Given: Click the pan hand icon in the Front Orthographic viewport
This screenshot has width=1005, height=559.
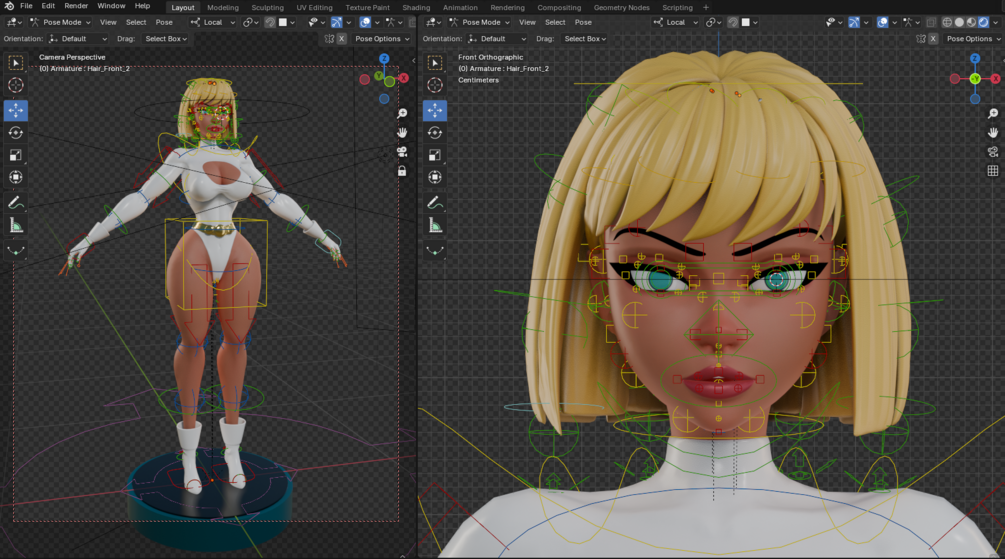Looking at the screenshot, I should click(993, 133).
